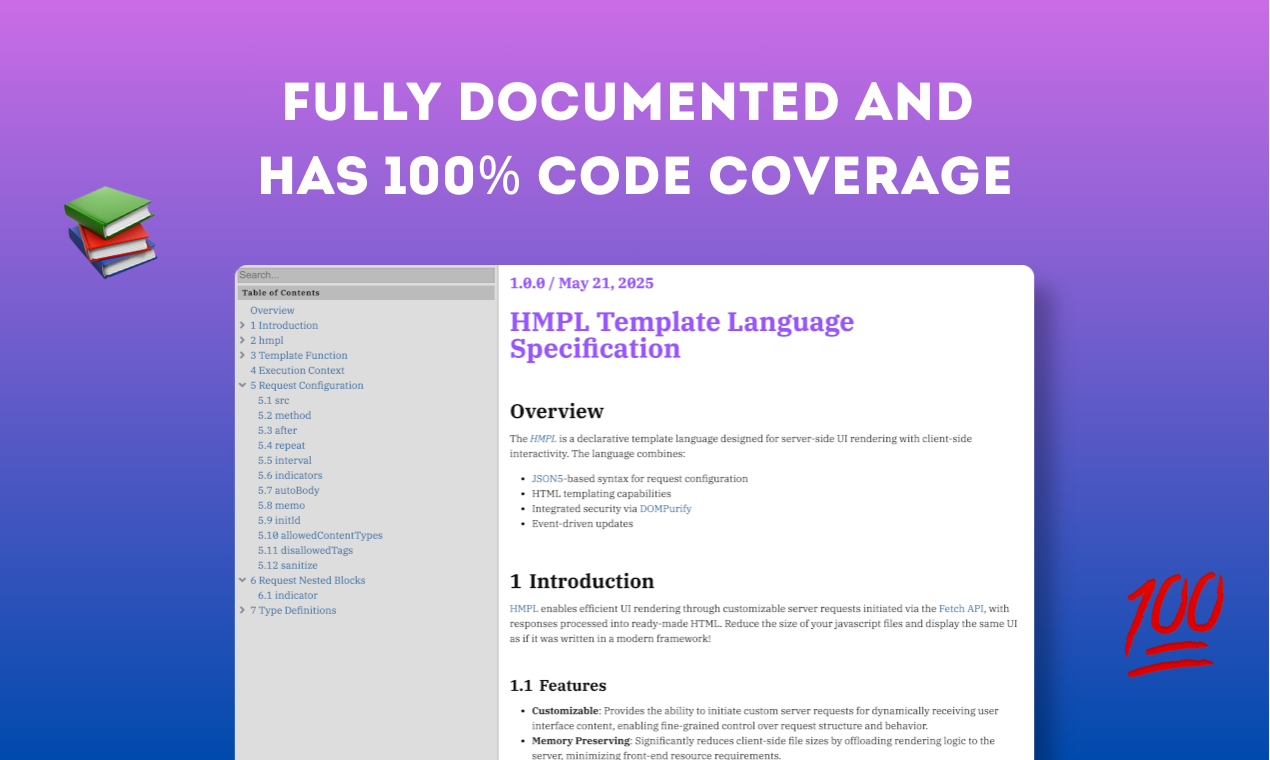Image resolution: width=1270 pixels, height=760 pixels.
Task: Open the 6.1 indicator entry
Action: coord(288,596)
